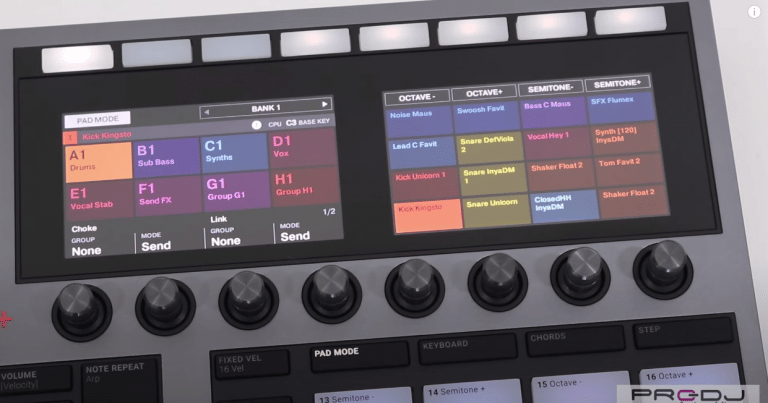Select the Synth [120] InyaDM pad
This screenshot has width=768, height=403.
(625, 139)
